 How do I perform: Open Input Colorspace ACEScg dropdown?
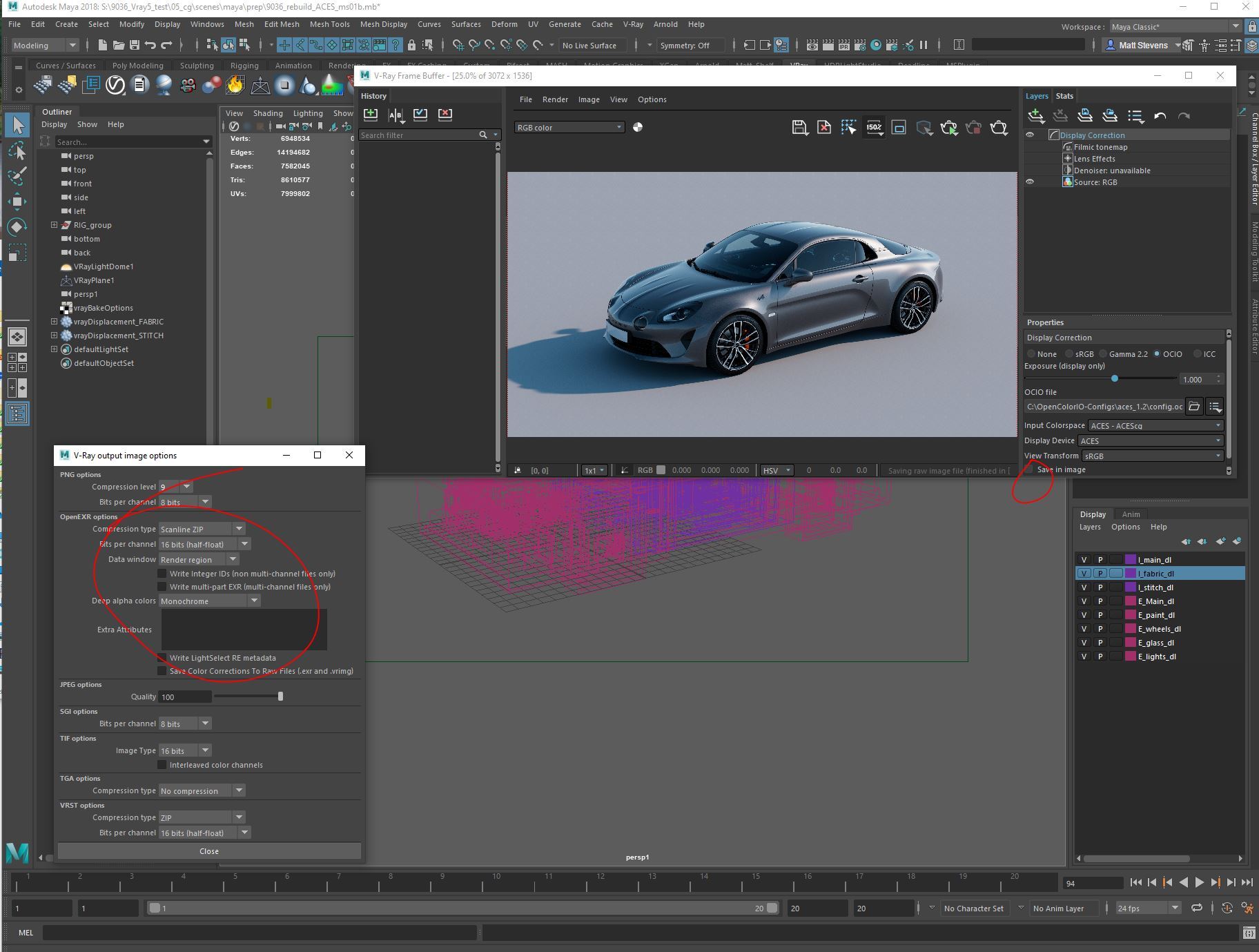coord(1155,426)
